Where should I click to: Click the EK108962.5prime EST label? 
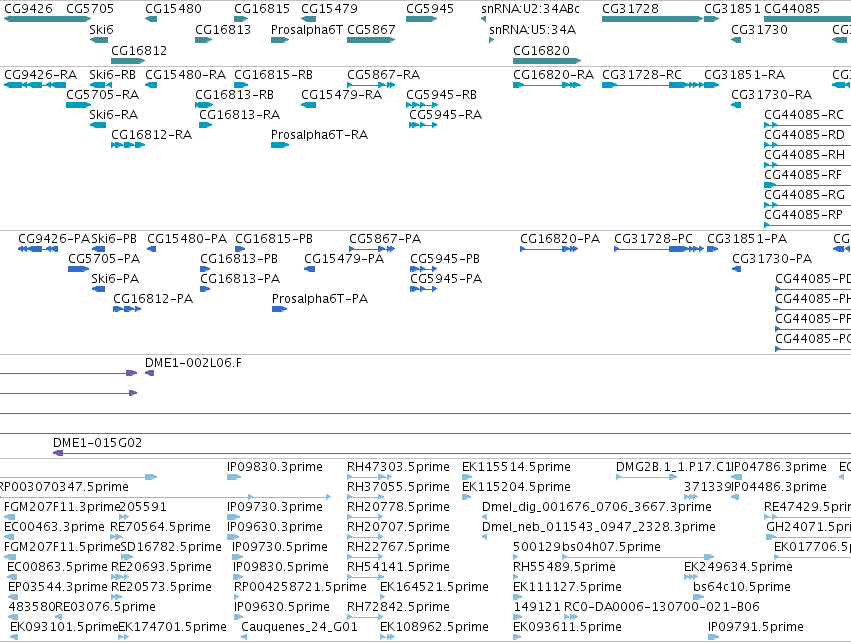point(434,627)
